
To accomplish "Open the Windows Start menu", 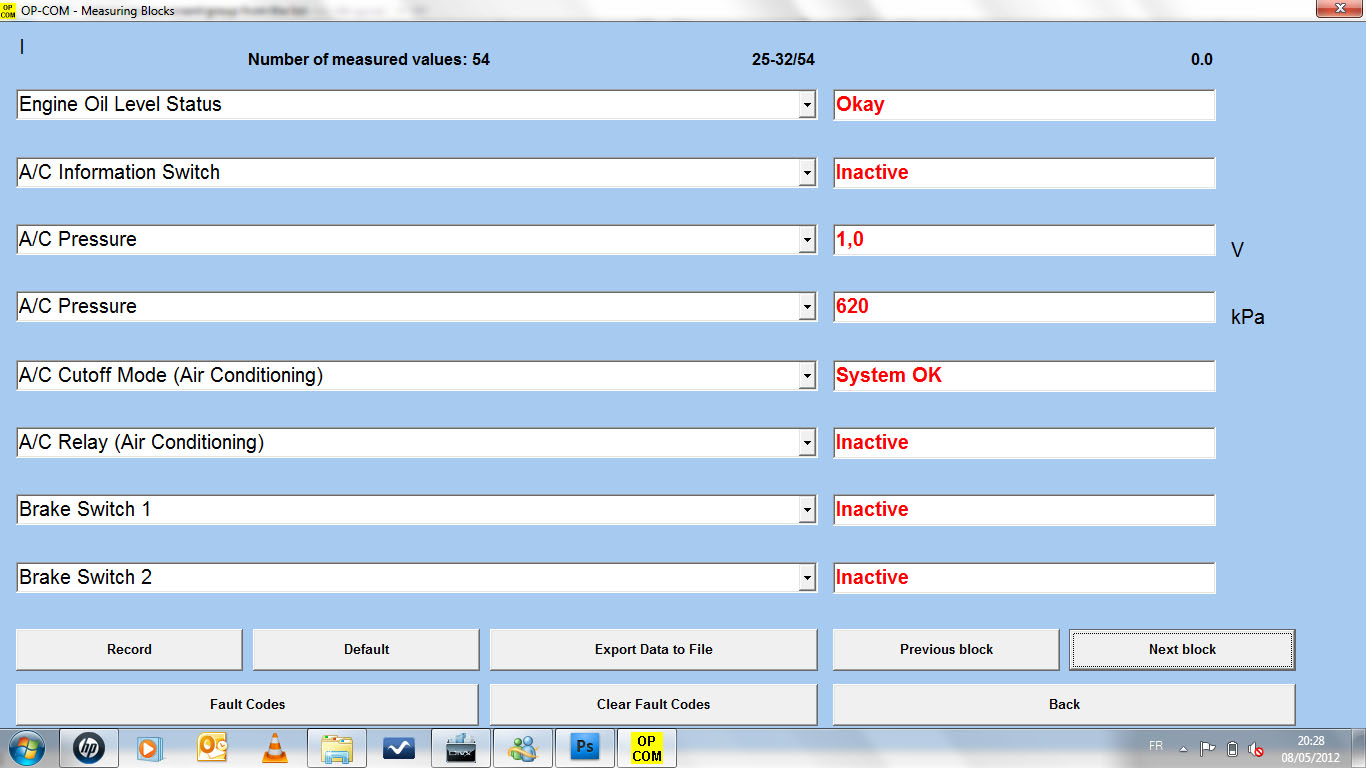I will pyautogui.click(x=27, y=748).
